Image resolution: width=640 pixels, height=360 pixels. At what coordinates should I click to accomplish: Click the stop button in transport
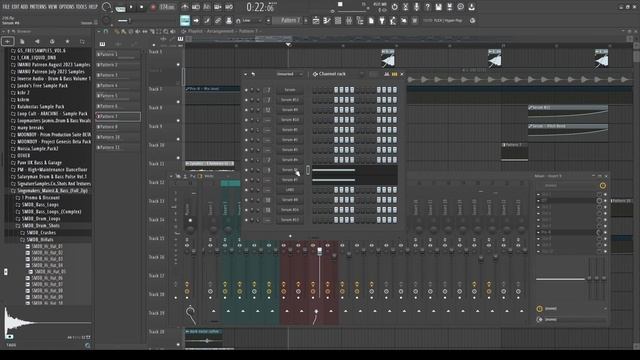click(142, 7)
